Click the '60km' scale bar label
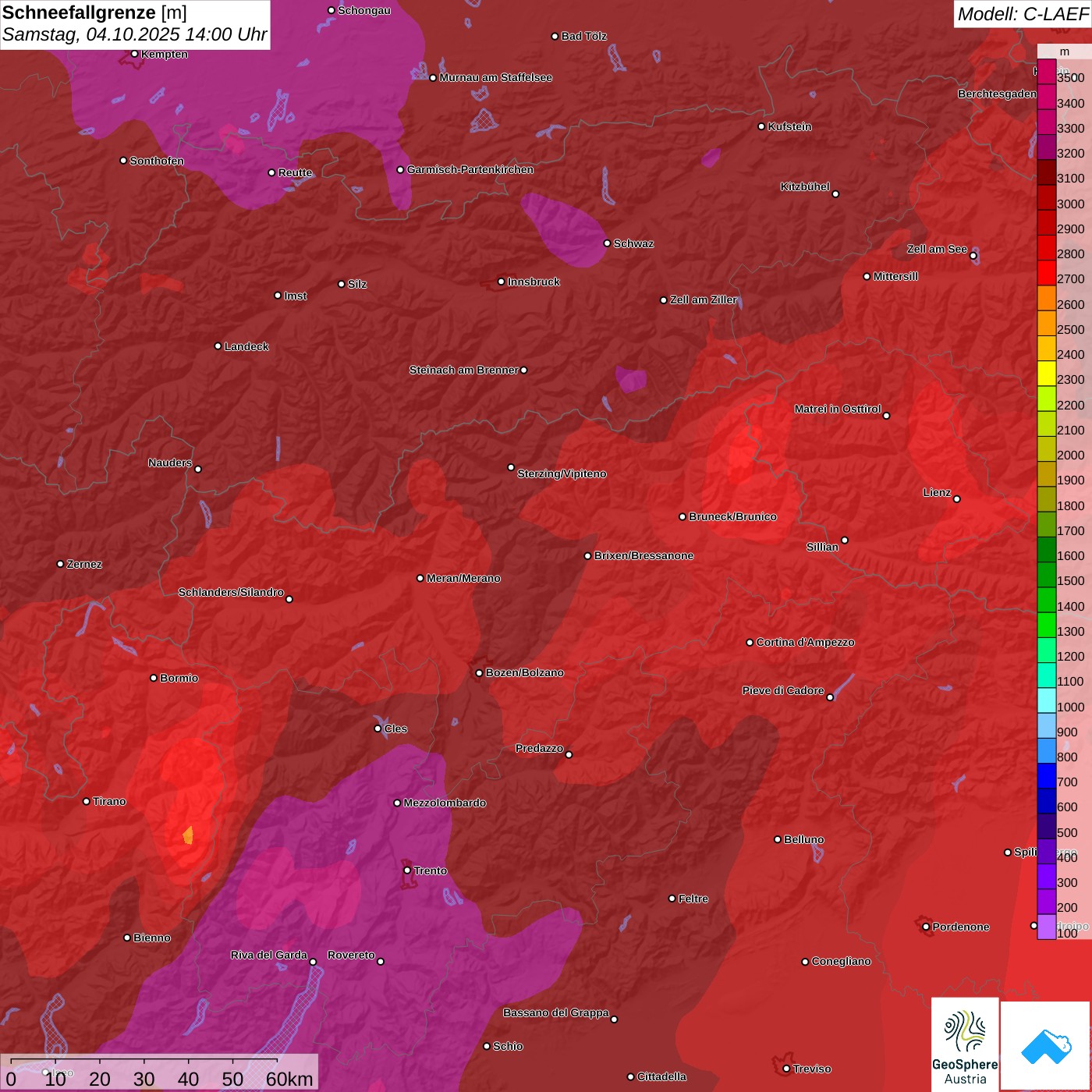1092x1092 pixels. coord(289,1080)
